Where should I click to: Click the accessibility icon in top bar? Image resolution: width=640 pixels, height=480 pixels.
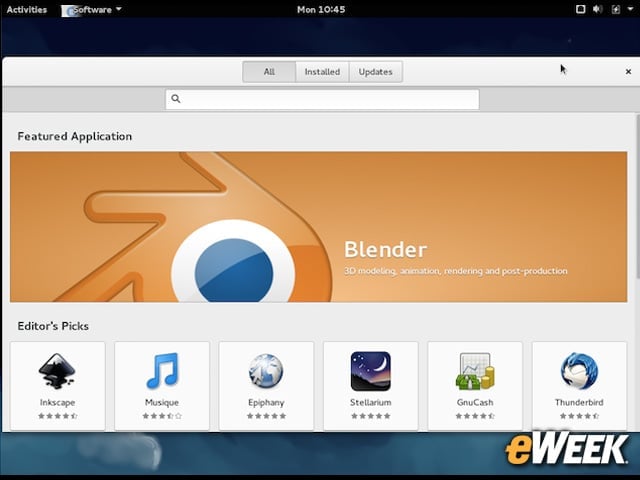[x=580, y=9]
